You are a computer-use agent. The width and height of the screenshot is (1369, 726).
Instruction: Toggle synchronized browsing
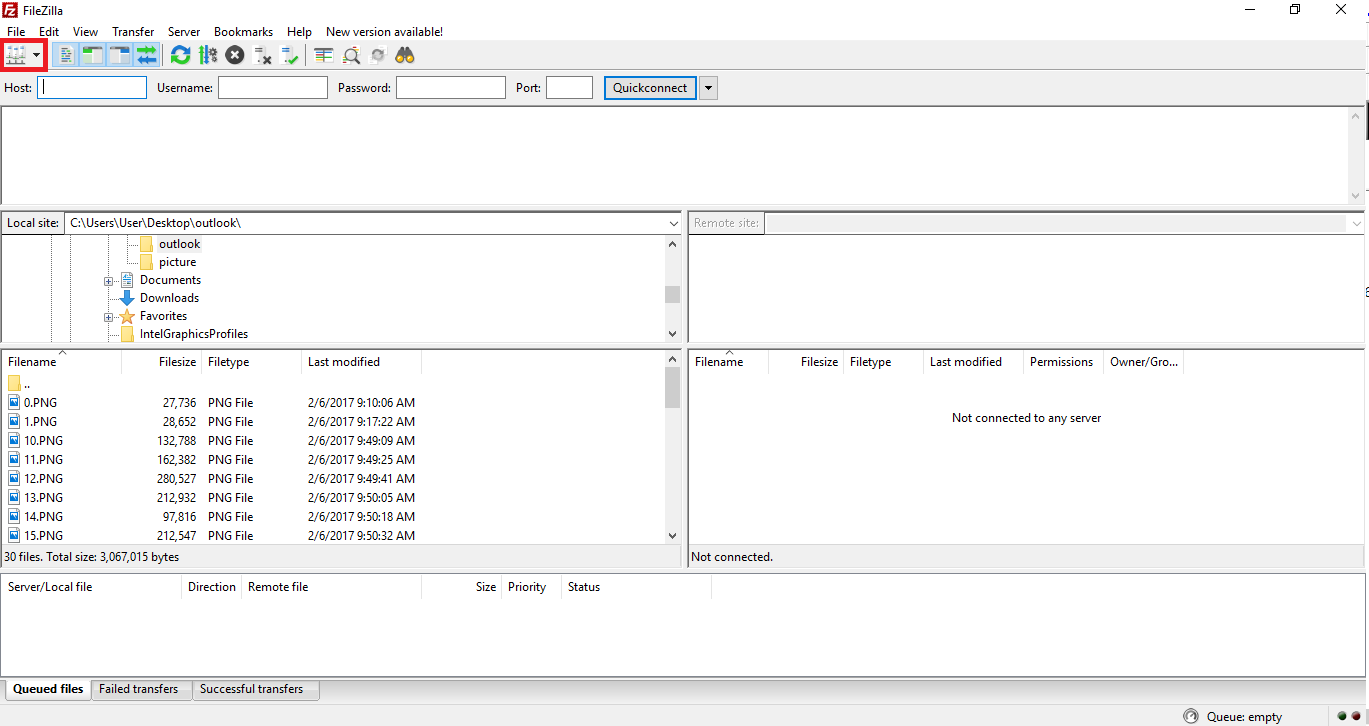(378, 55)
